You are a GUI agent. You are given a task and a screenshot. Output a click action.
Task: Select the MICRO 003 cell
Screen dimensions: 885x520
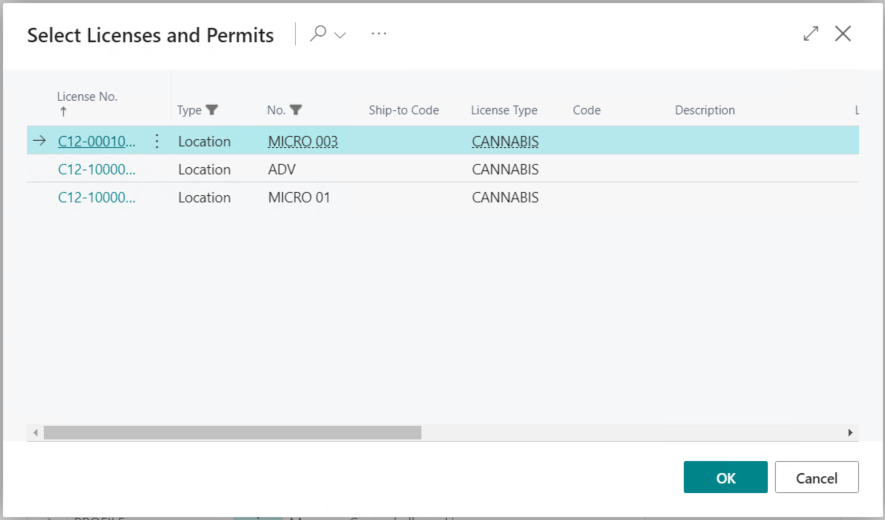tap(303, 141)
